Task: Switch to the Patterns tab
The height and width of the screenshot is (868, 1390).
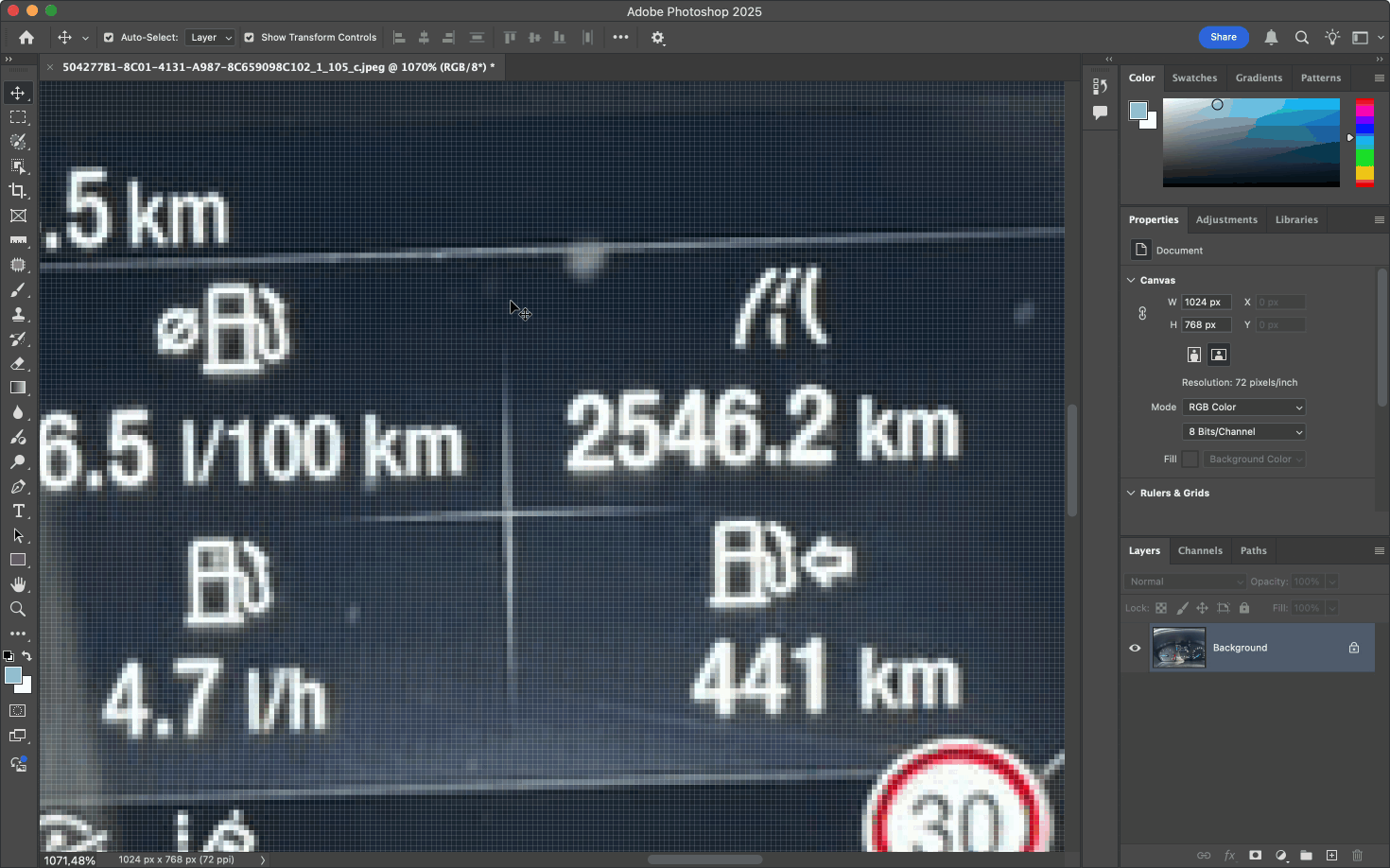Action: [1321, 78]
